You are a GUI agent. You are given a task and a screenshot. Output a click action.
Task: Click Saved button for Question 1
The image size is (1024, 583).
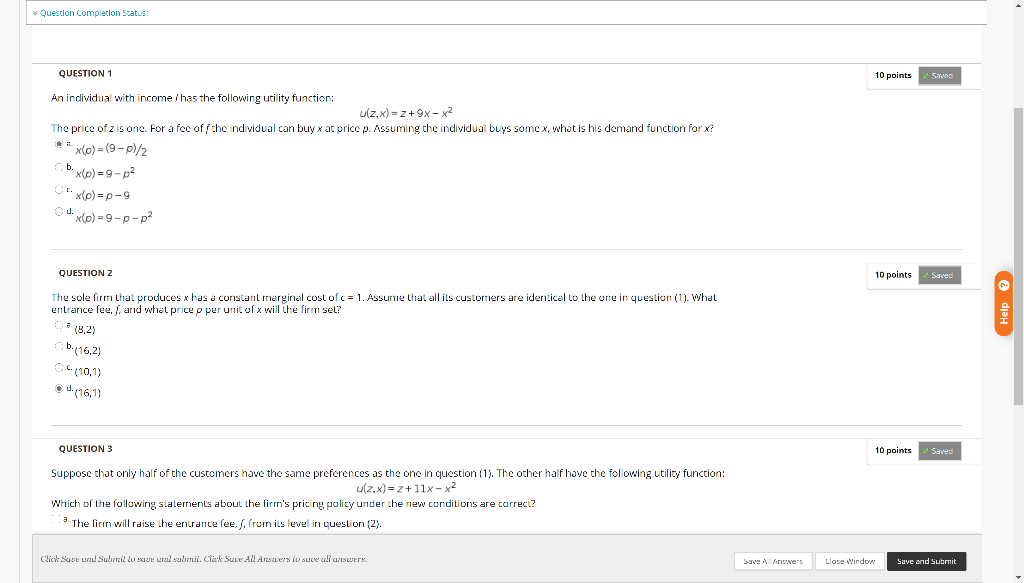(x=939, y=76)
